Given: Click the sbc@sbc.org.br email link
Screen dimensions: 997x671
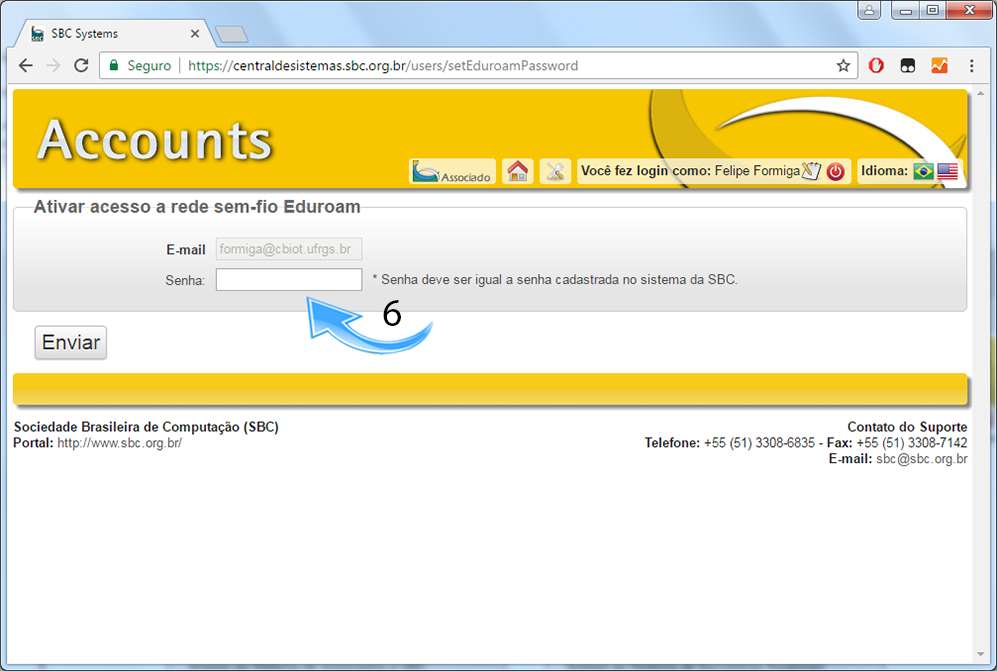Looking at the screenshot, I should coord(922,459).
